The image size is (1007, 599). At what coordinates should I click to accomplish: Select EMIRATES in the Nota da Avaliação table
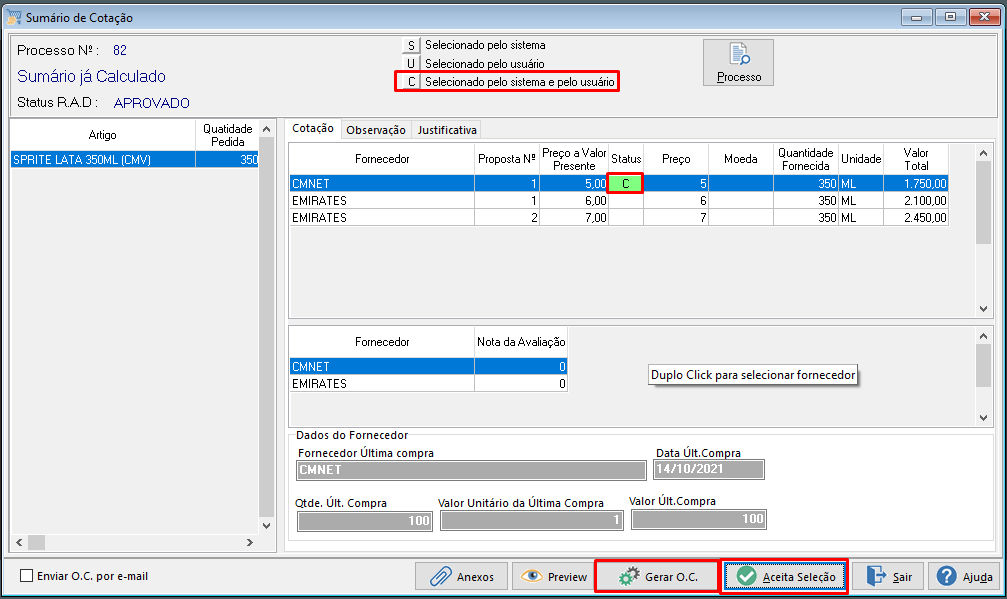pyautogui.click(x=428, y=383)
